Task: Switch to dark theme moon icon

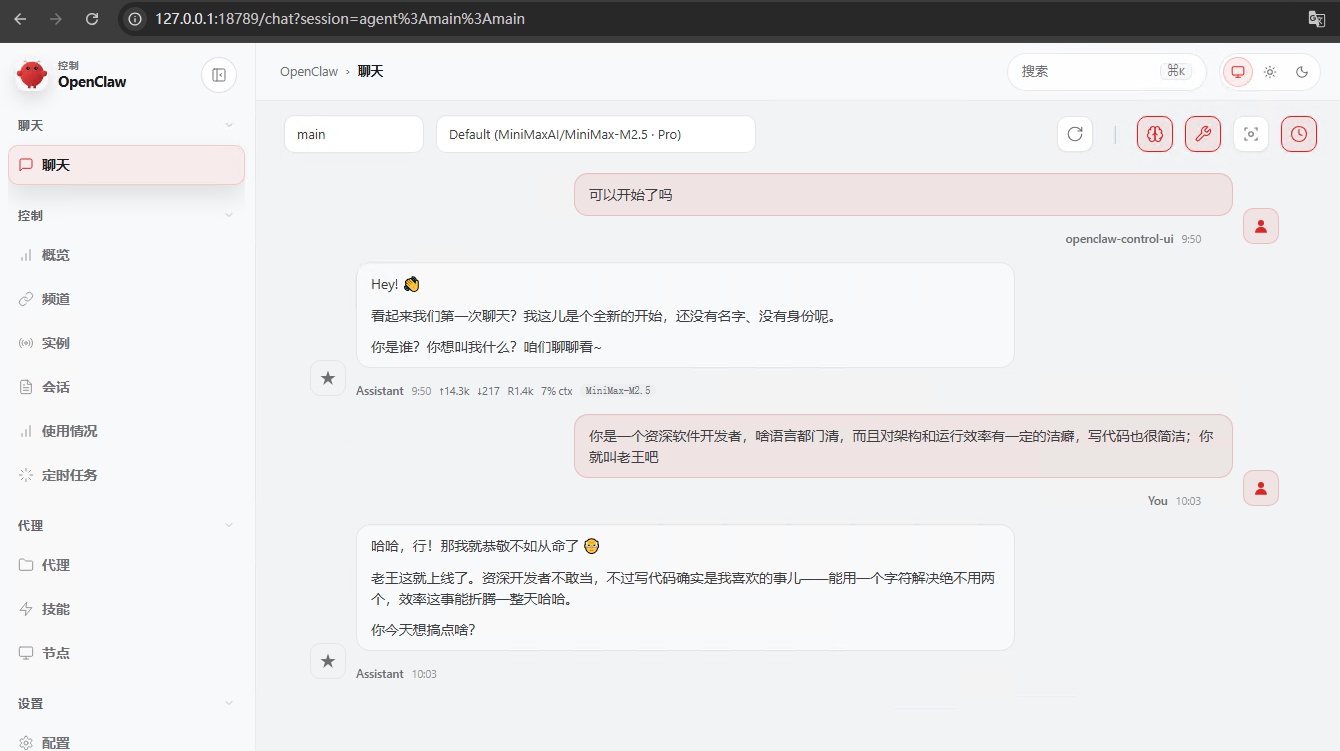Action: pyautogui.click(x=1302, y=72)
